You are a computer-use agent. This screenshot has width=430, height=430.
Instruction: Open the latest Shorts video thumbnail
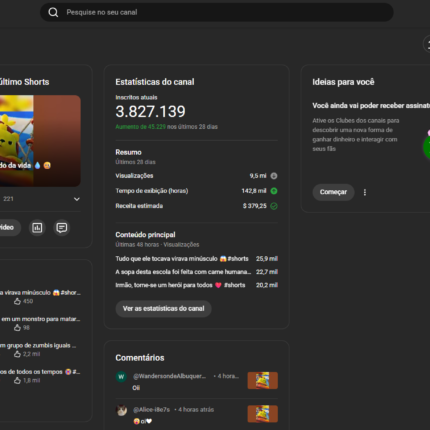(x=40, y=141)
